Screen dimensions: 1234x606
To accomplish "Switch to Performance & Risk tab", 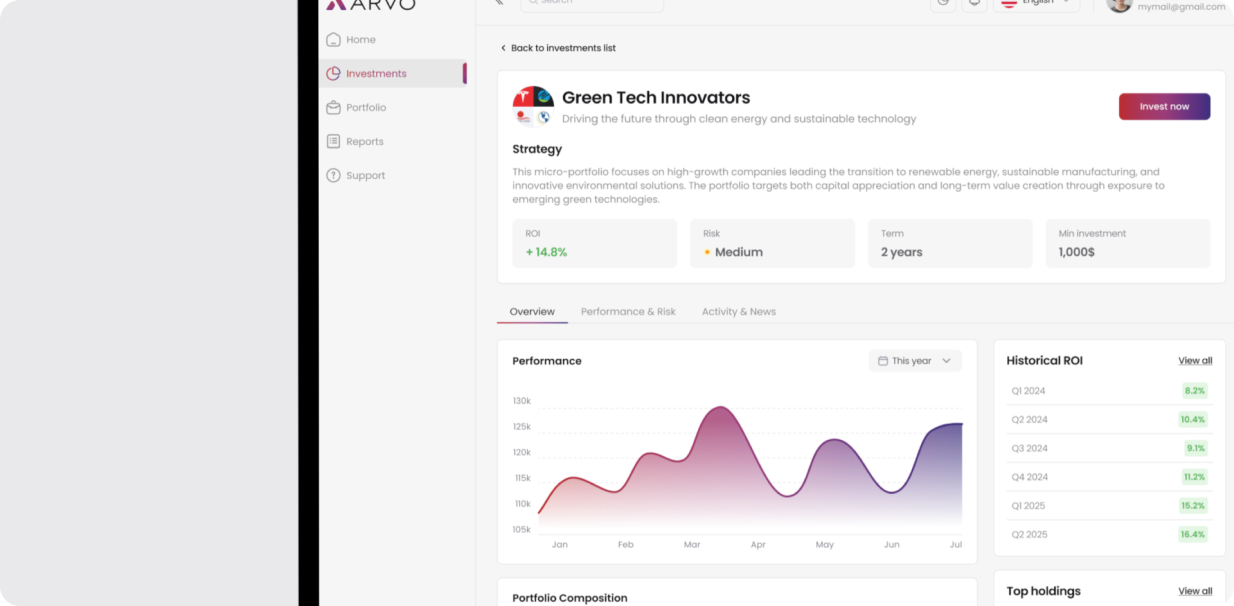I will click(628, 312).
